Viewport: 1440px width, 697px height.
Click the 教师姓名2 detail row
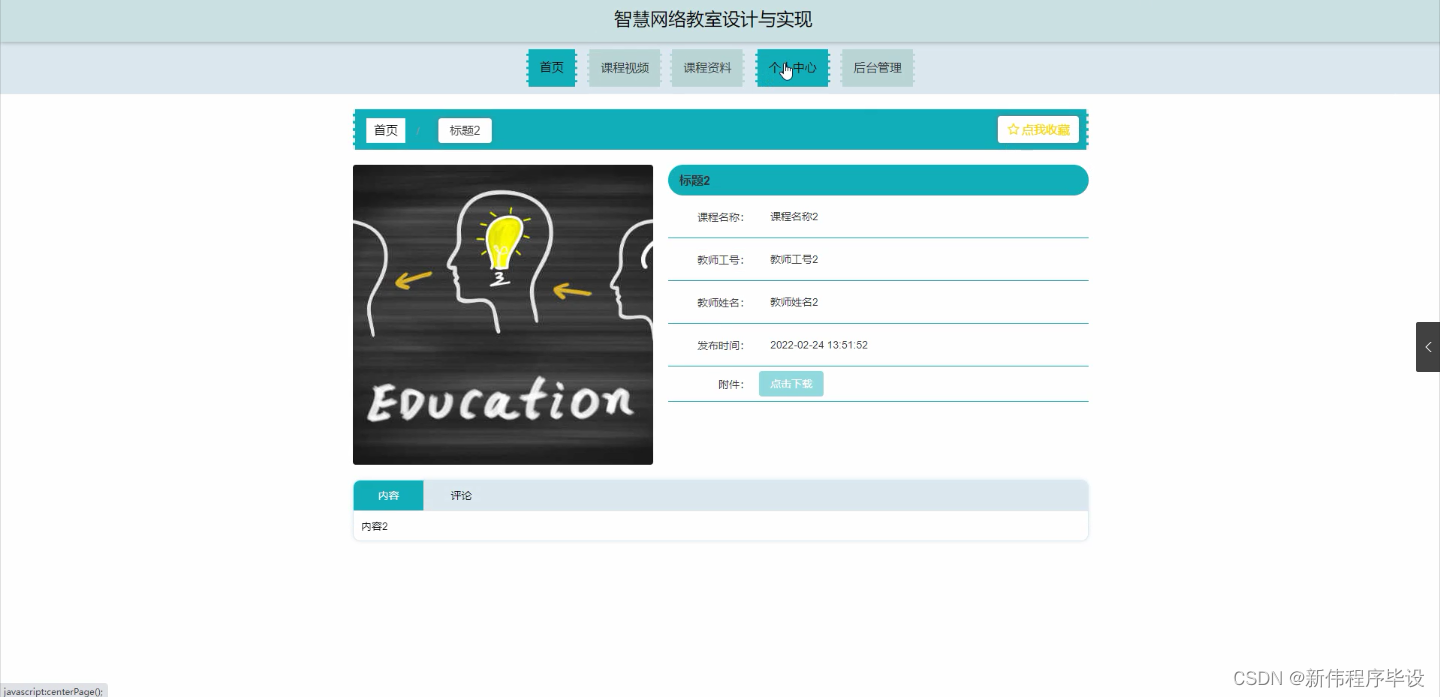click(794, 302)
